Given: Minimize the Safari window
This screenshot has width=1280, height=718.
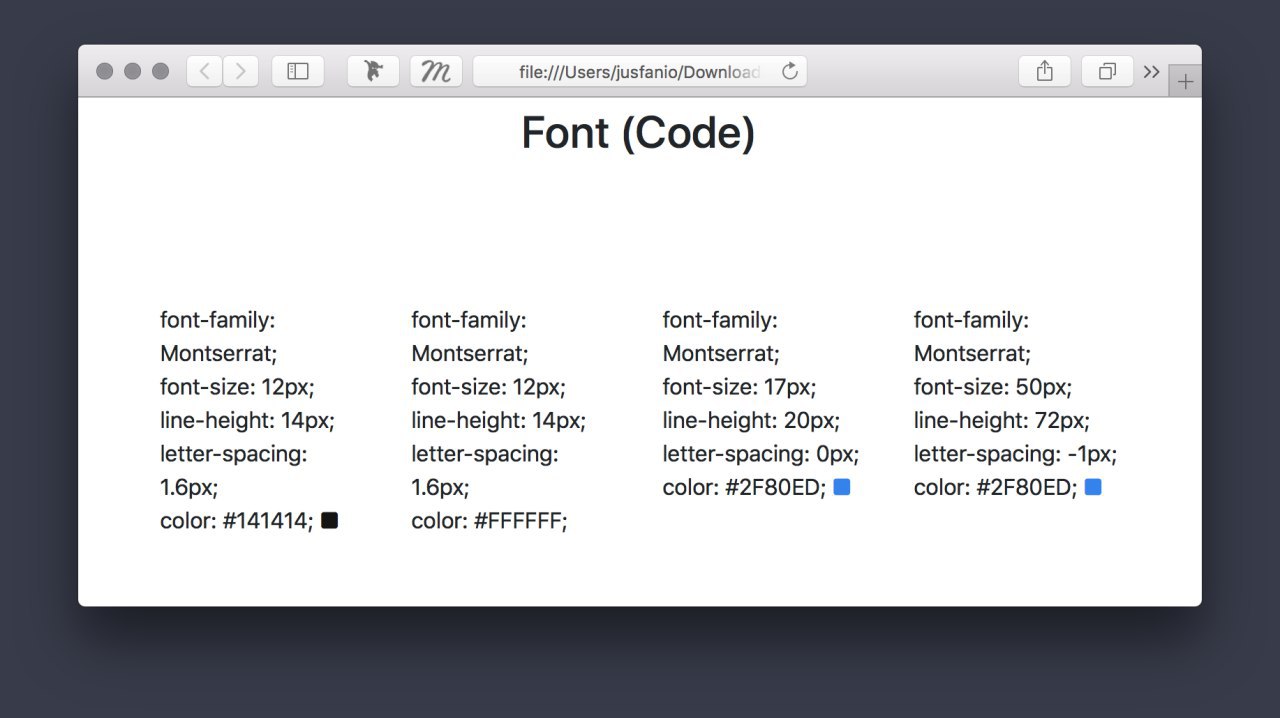Looking at the screenshot, I should pos(132,71).
